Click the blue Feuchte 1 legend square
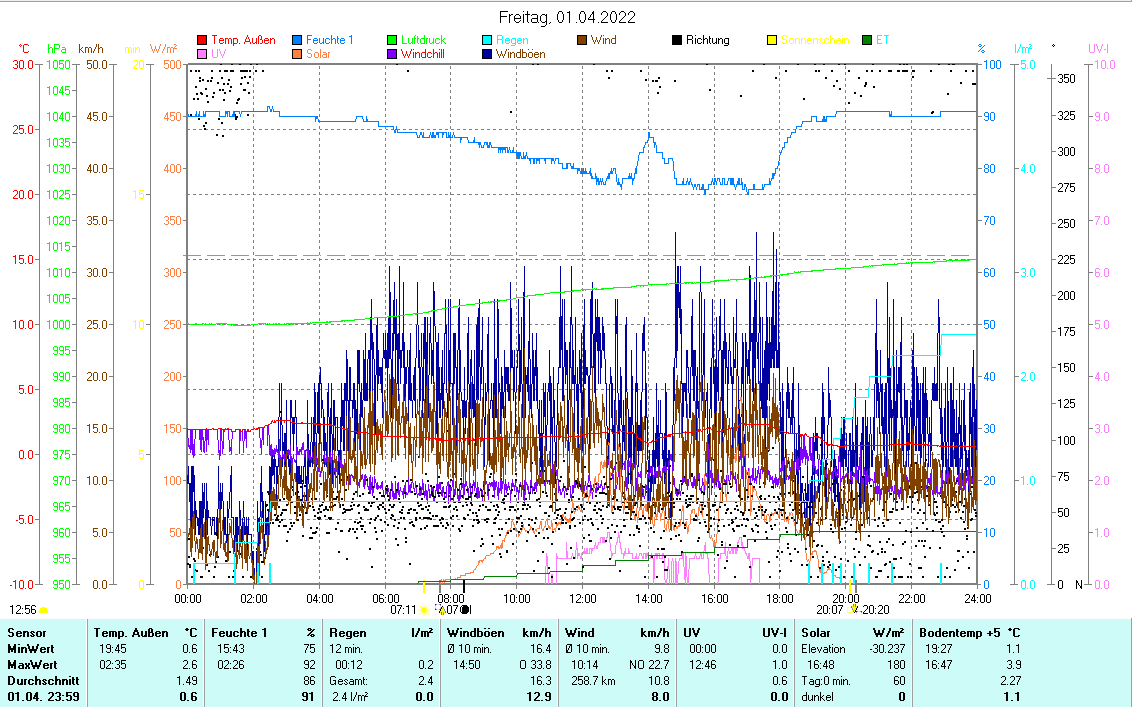The height and width of the screenshot is (707, 1132). point(297,40)
